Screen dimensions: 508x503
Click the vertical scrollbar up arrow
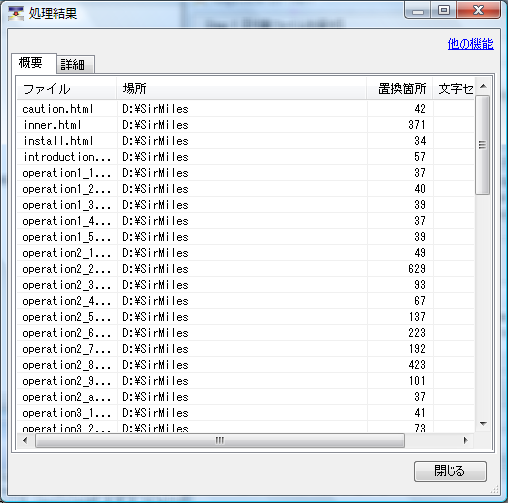coord(483,87)
